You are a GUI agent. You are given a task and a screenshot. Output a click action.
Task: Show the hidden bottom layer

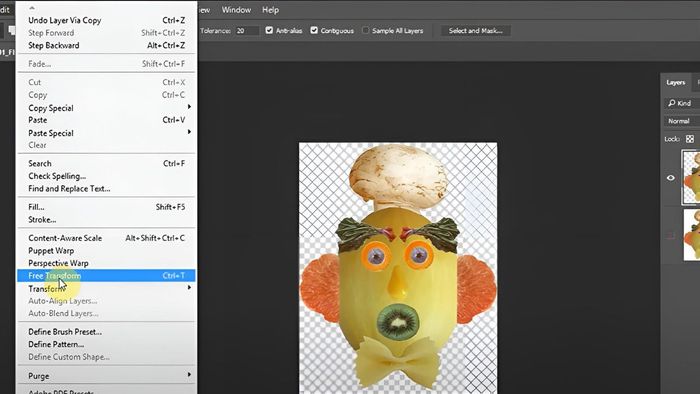(671, 236)
